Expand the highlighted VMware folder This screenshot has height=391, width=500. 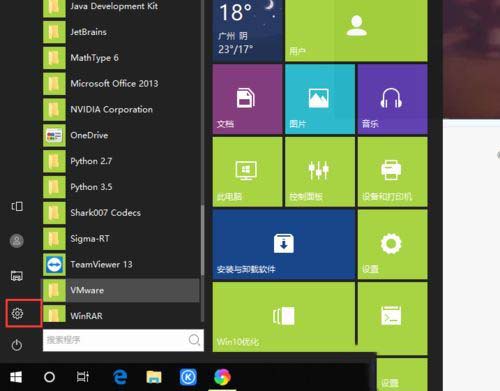121,290
